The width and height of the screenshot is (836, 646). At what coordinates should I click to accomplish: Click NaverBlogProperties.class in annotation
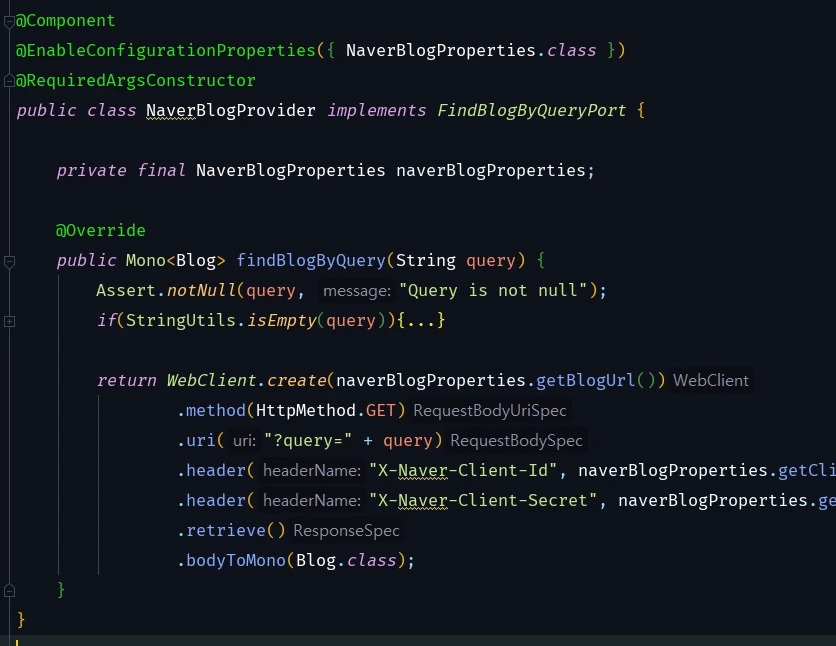(x=471, y=50)
